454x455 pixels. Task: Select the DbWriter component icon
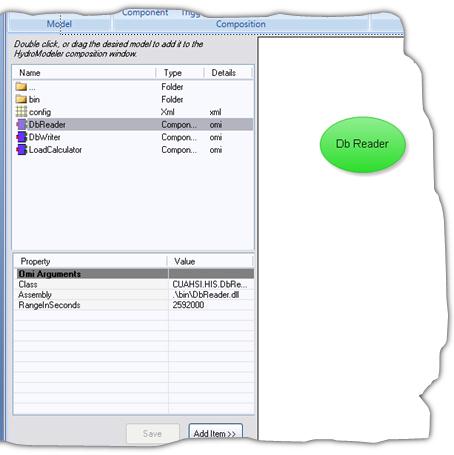point(21,137)
